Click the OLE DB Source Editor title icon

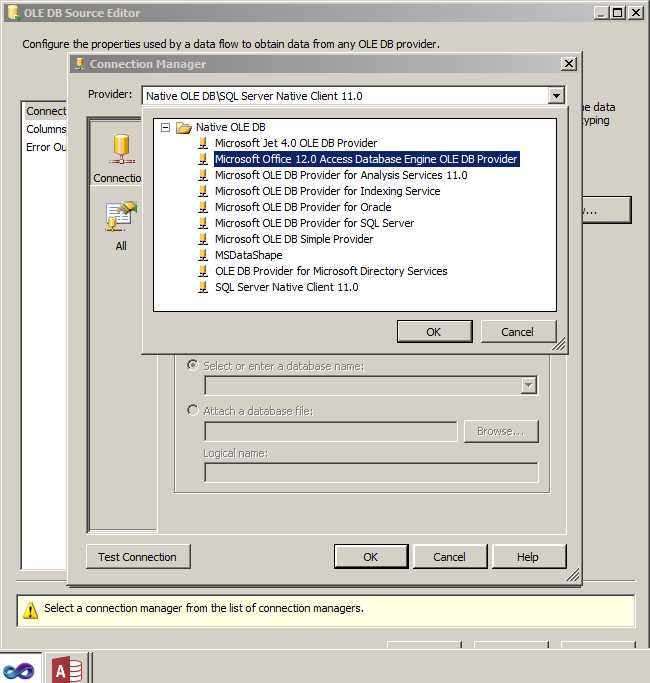point(14,12)
